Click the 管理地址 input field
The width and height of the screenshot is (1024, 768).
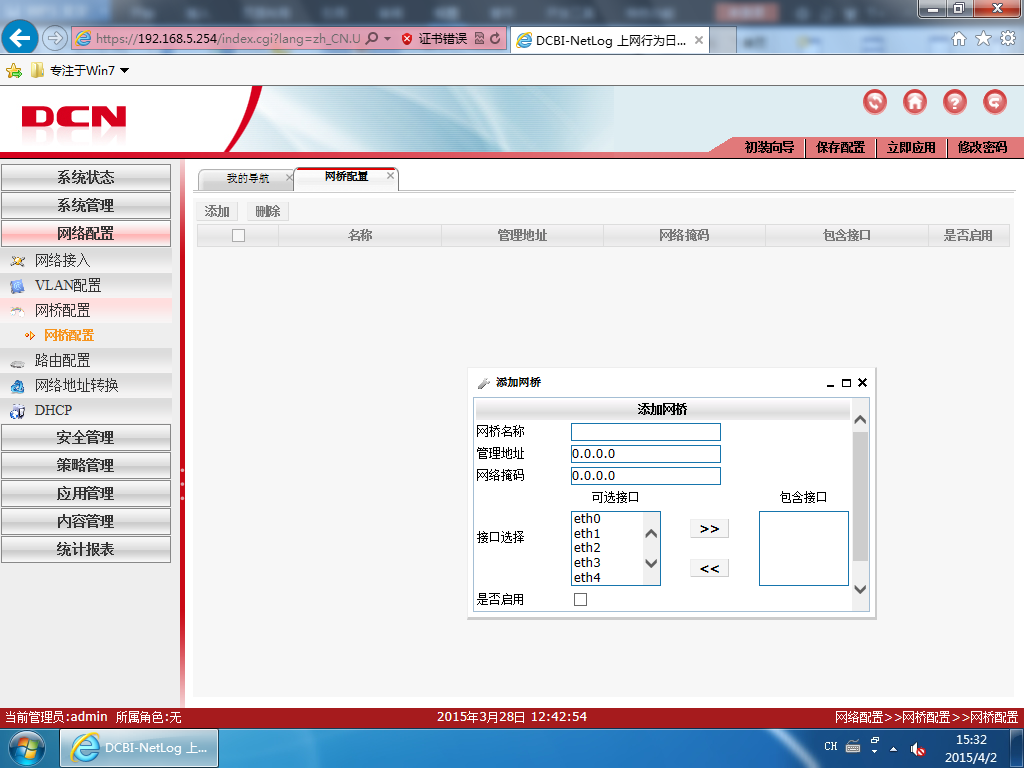tap(645, 454)
